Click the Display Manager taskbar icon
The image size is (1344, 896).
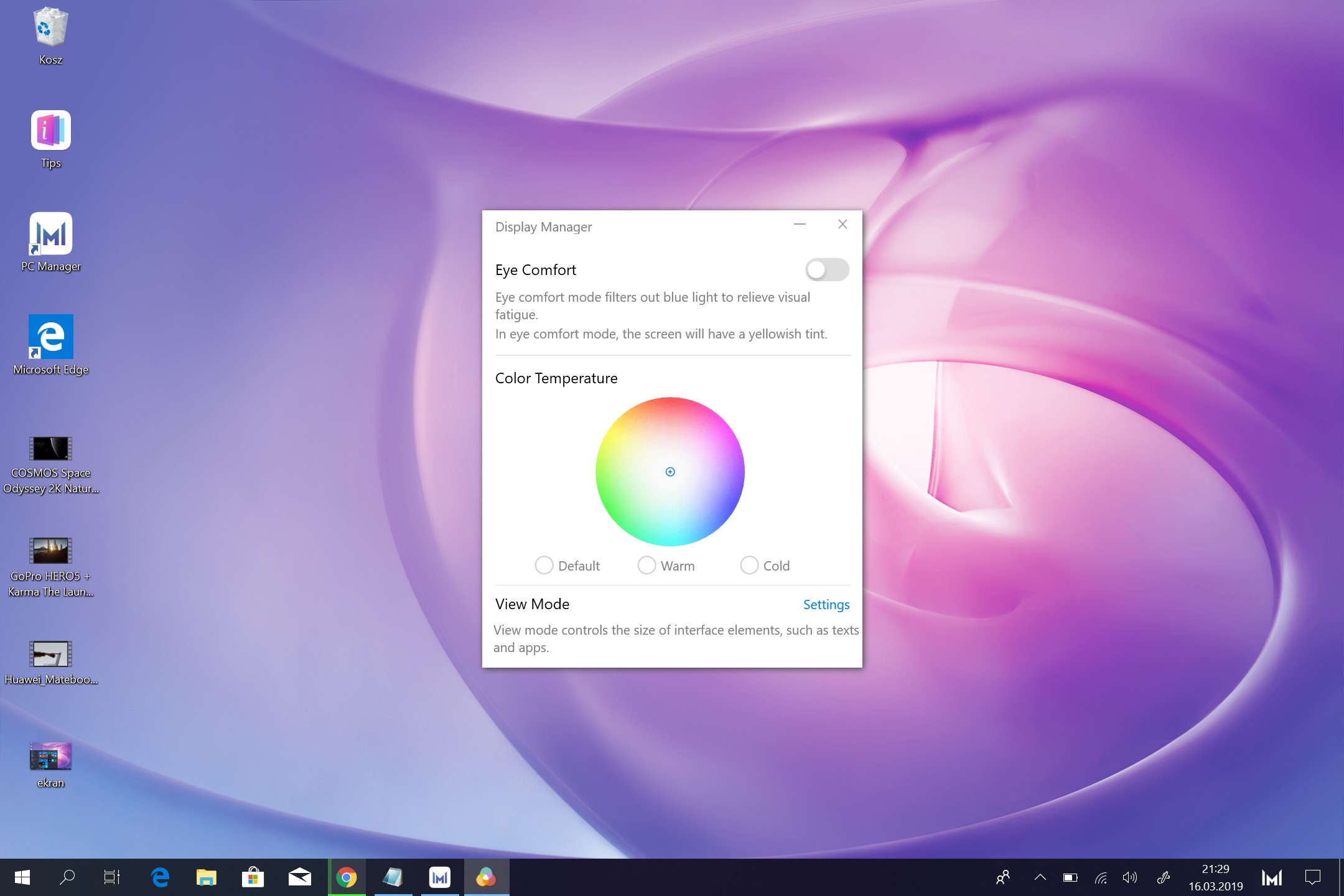point(487,877)
